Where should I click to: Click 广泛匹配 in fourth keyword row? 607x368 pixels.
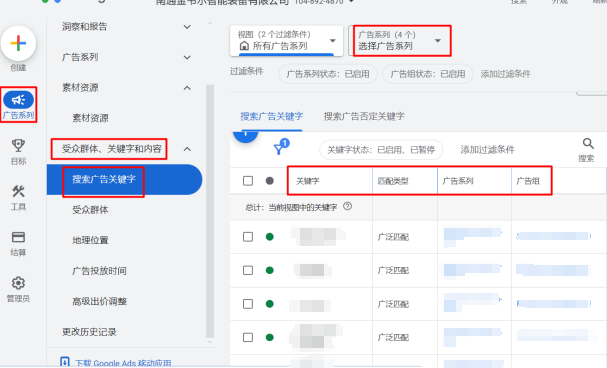[x=393, y=337]
